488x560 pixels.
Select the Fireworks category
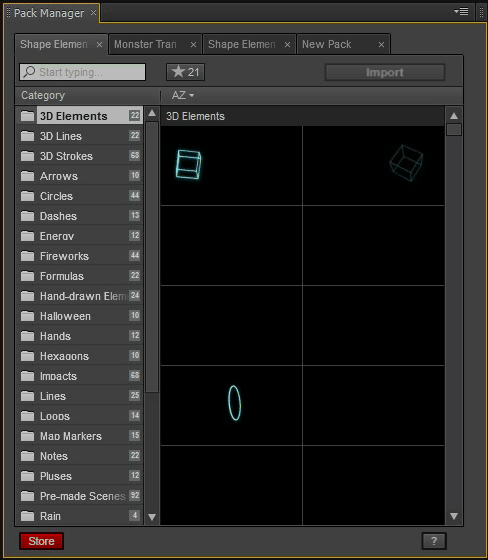[80, 256]
